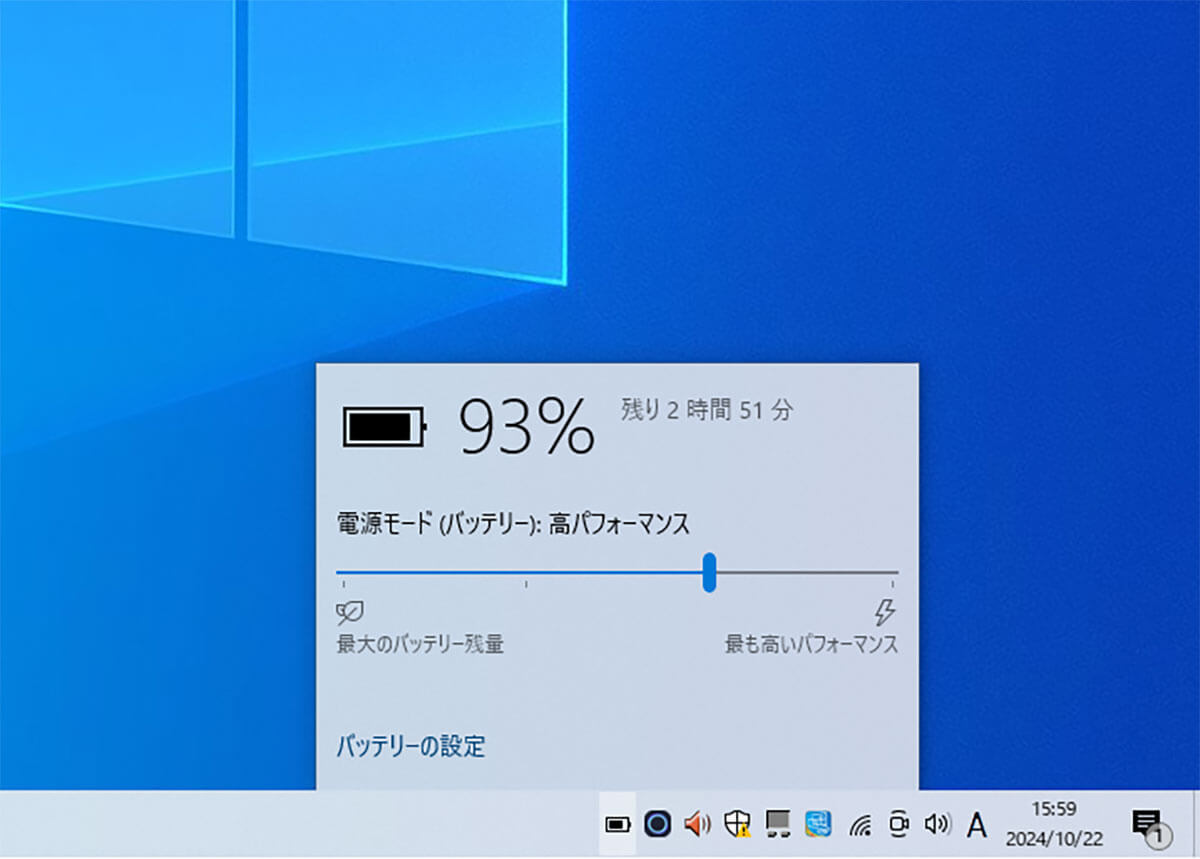Click the 最大のバッテリー残量 label
Screen dimensions: 1200x859
point(420,644)
